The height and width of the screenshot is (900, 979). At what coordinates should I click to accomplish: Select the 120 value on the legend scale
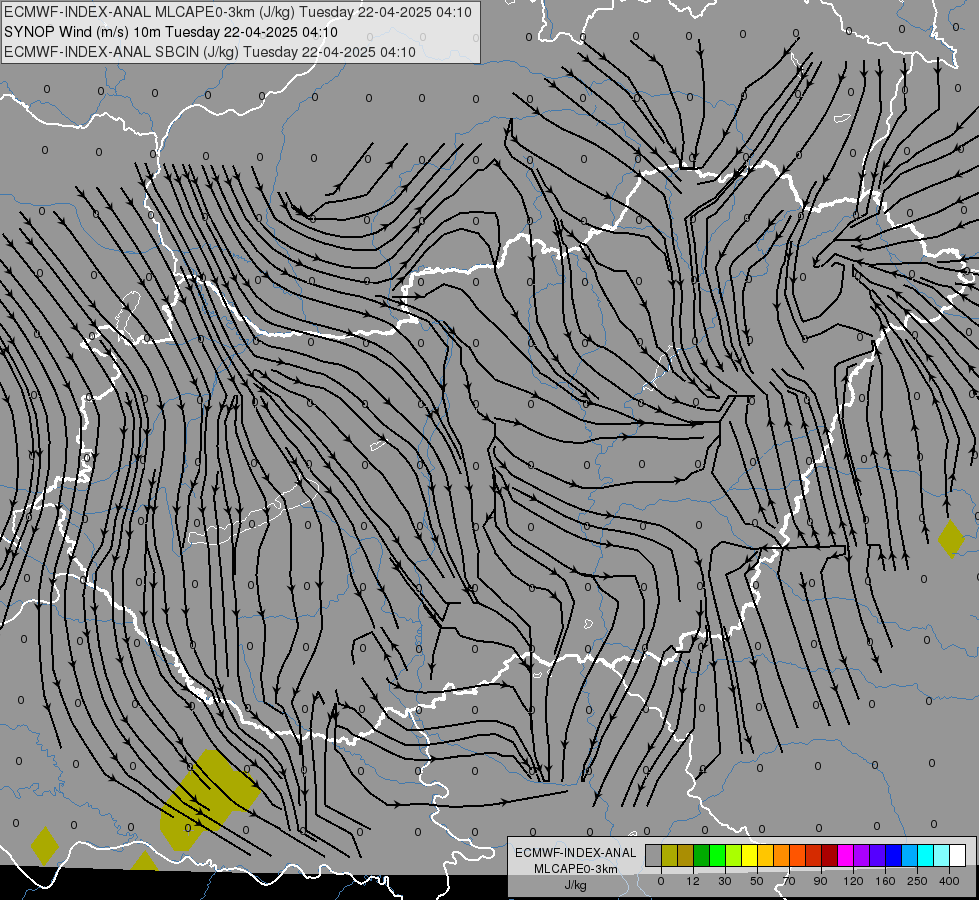click(854, 881)
